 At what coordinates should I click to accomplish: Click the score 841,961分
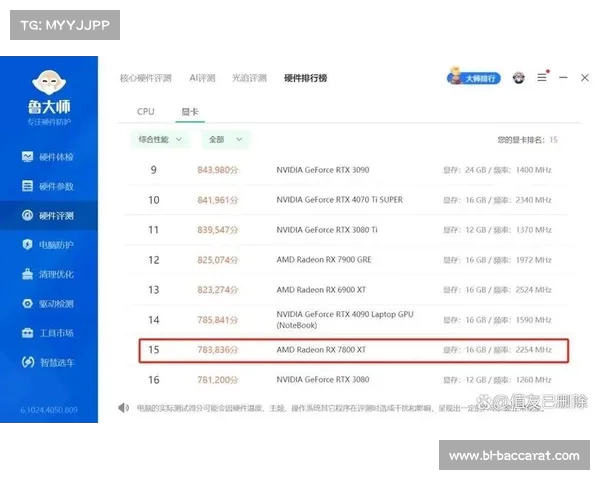(x=218, y=200)
